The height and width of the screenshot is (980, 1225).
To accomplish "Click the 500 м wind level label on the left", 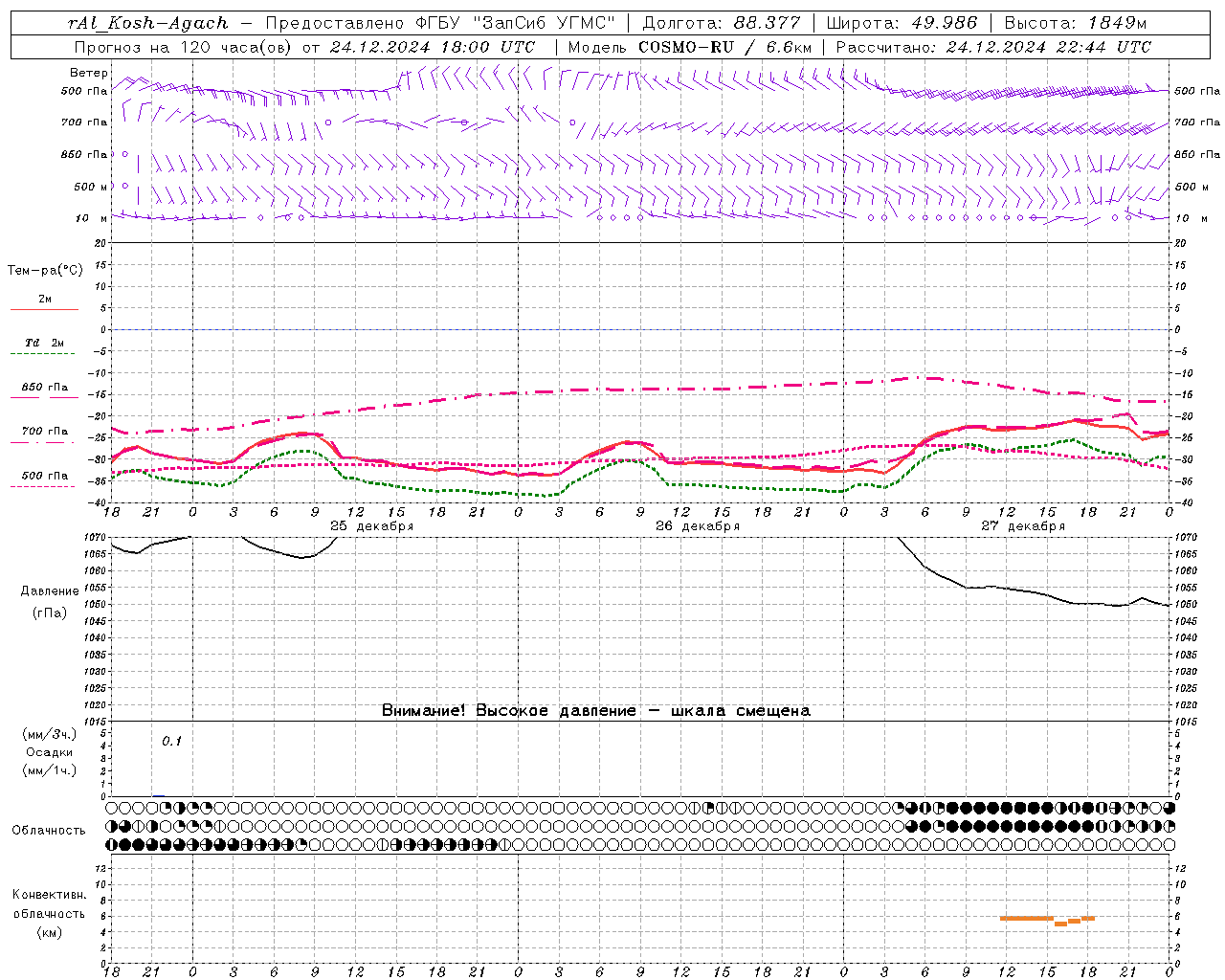I will point(91,187).
